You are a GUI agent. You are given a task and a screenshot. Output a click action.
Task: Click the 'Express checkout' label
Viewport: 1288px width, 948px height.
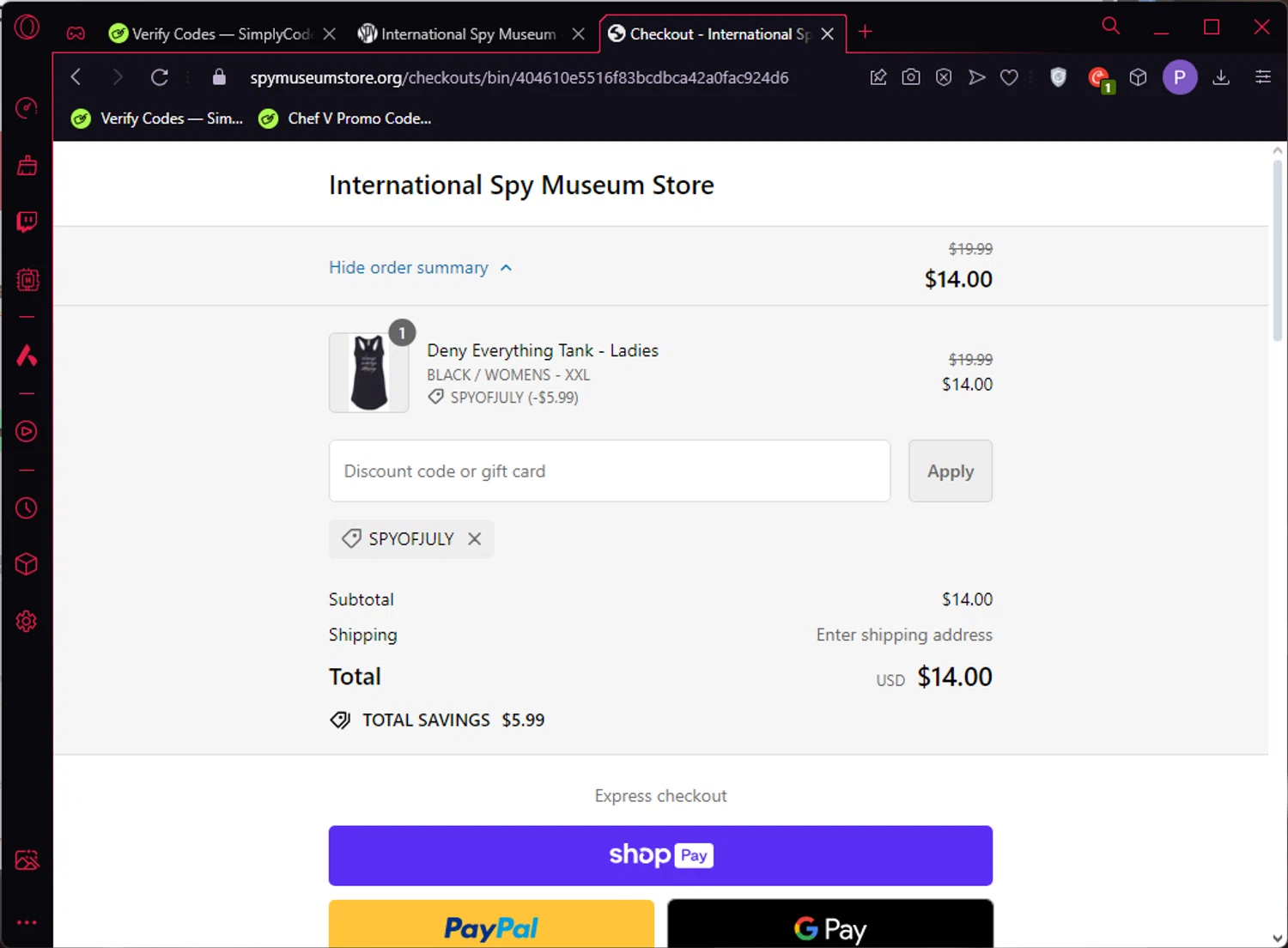[660, 796]
